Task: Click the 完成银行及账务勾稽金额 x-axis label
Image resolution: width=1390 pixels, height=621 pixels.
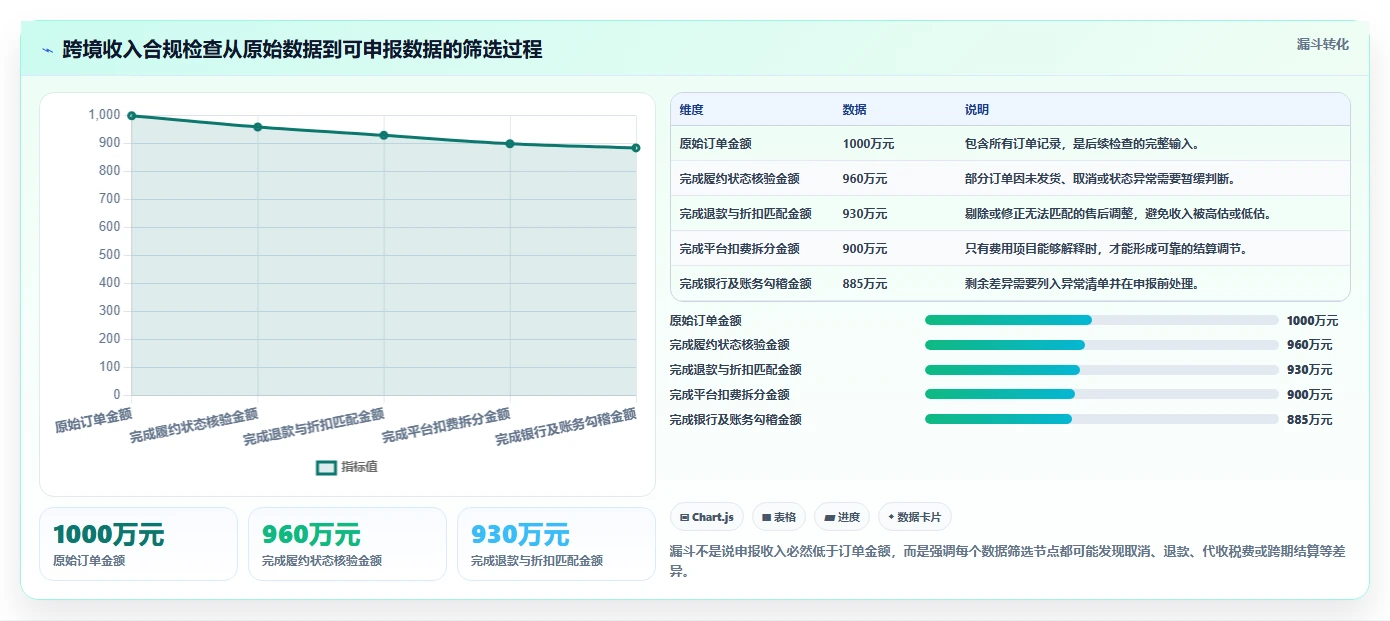Action: click(566, 428)
